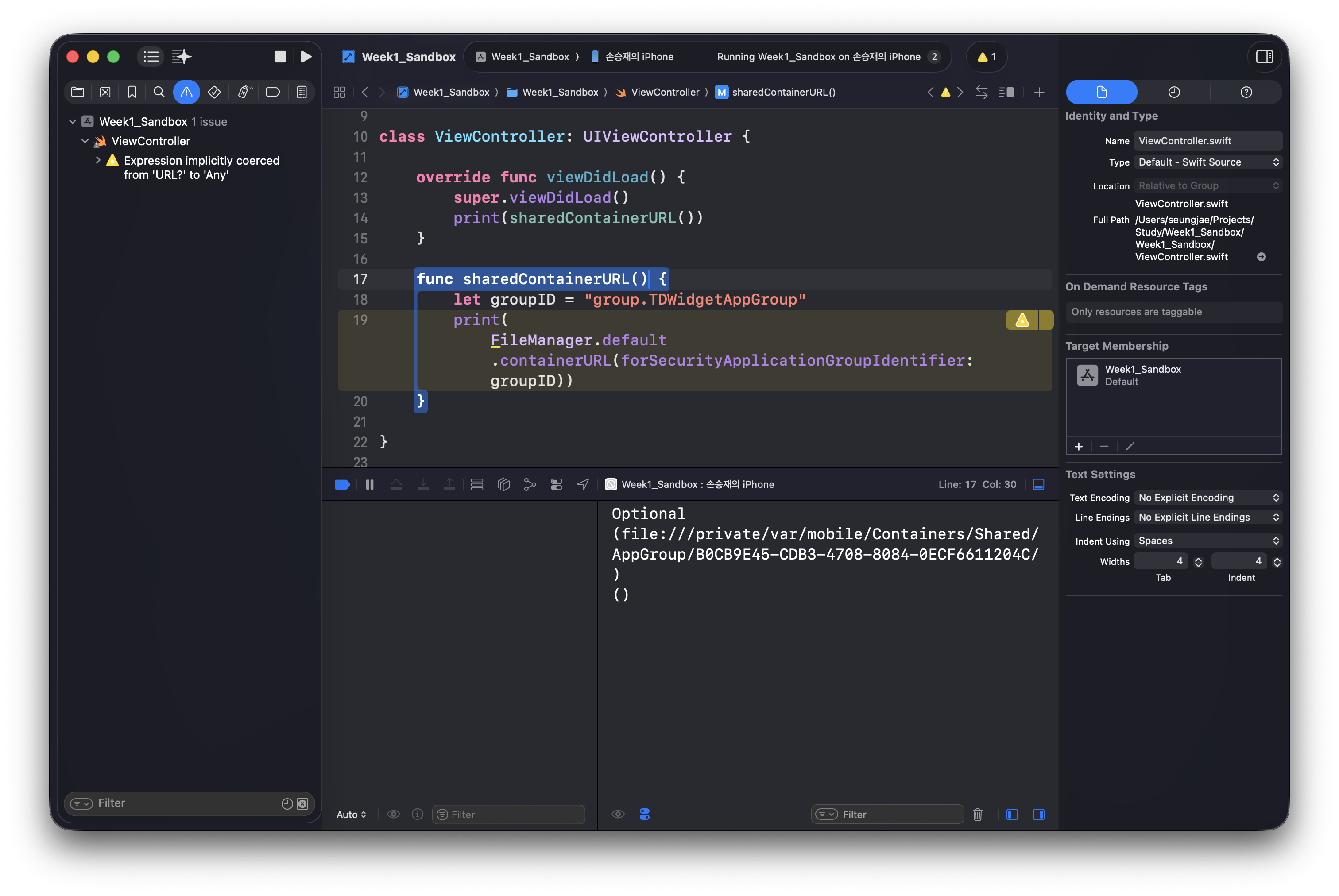Click ViewController in the jump bar

click(665, 92)
